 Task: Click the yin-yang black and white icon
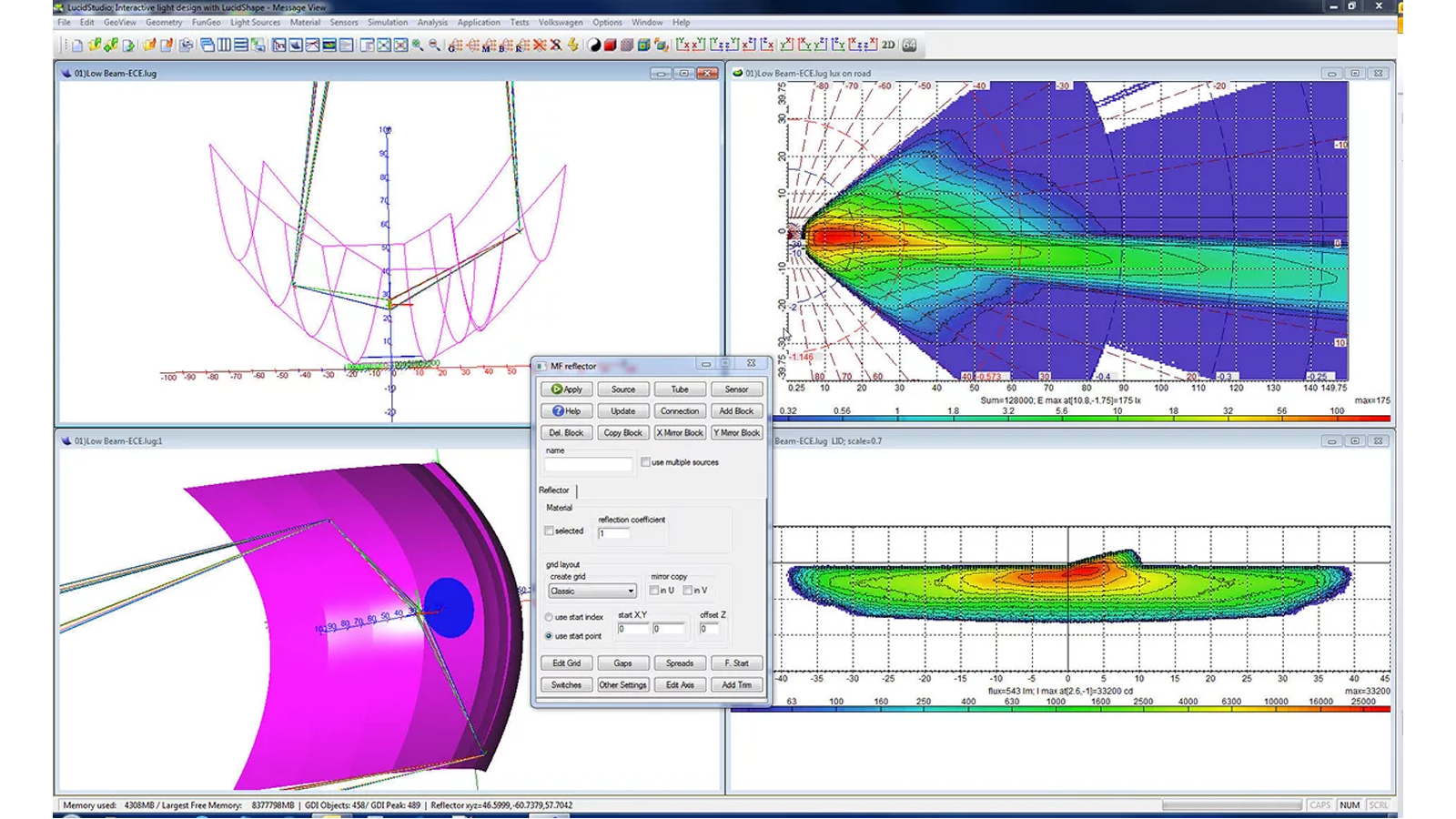click(x=594, y=45)
